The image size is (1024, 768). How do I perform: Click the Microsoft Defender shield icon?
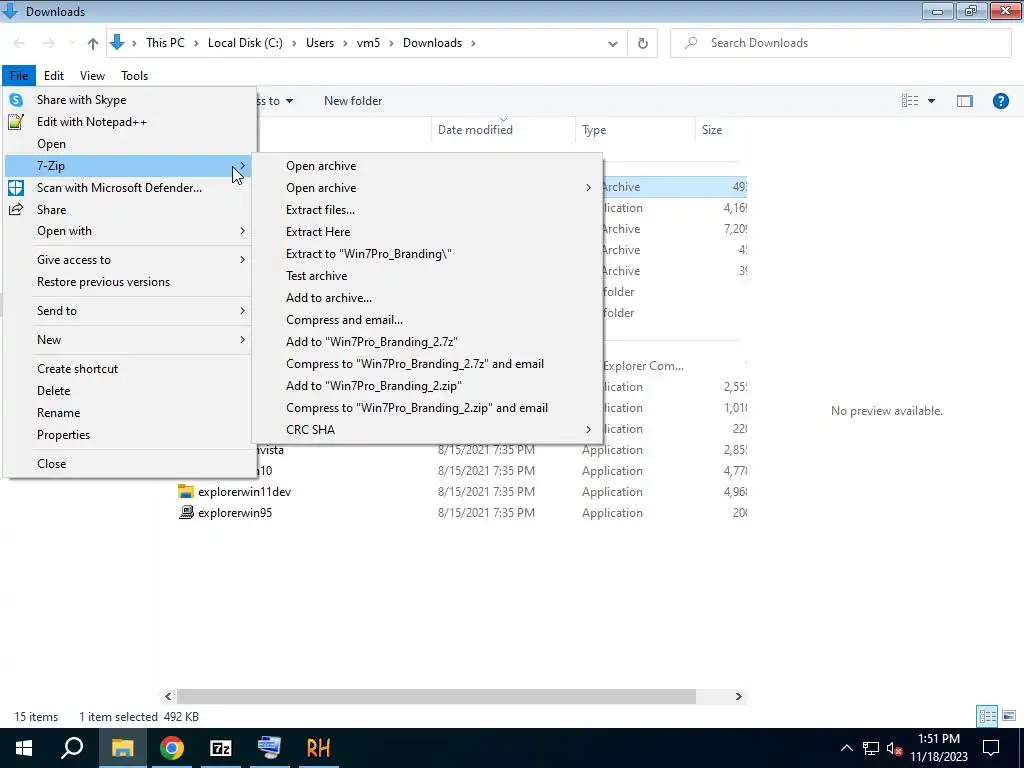tap(16, 188)
